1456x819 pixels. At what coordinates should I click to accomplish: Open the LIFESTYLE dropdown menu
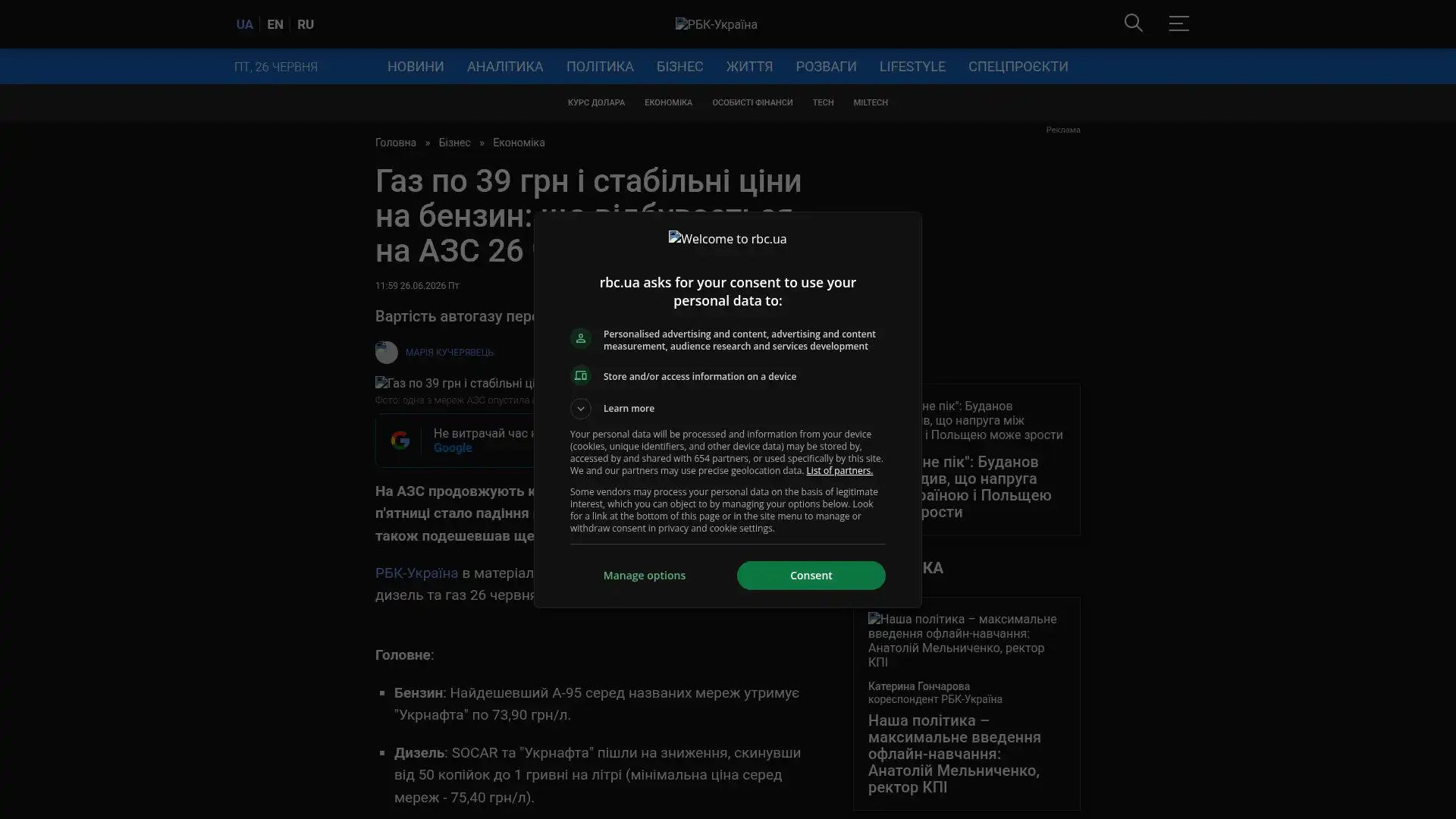pyautogui.click(x=912, y=67)
